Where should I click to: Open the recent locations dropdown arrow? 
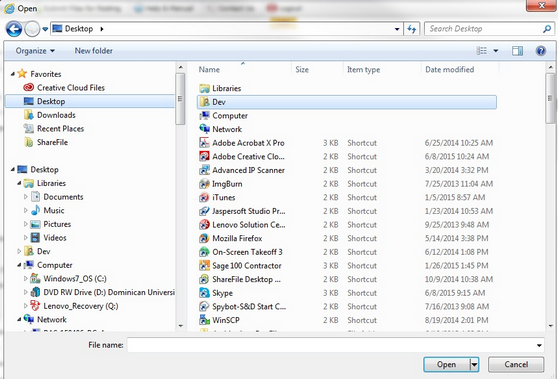click(45, 29)
